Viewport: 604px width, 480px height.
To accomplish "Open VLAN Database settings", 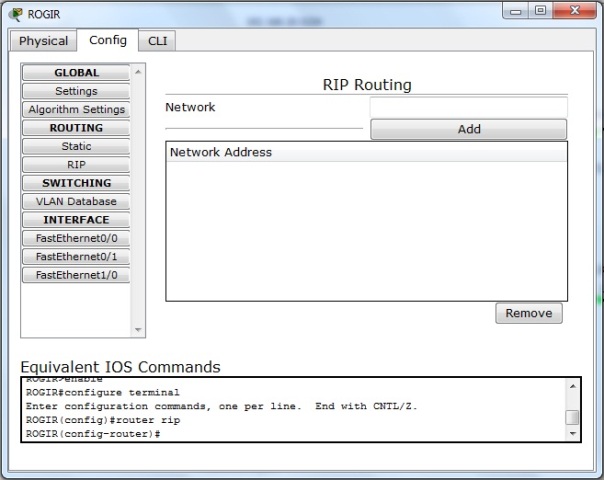I will point(76,201).
